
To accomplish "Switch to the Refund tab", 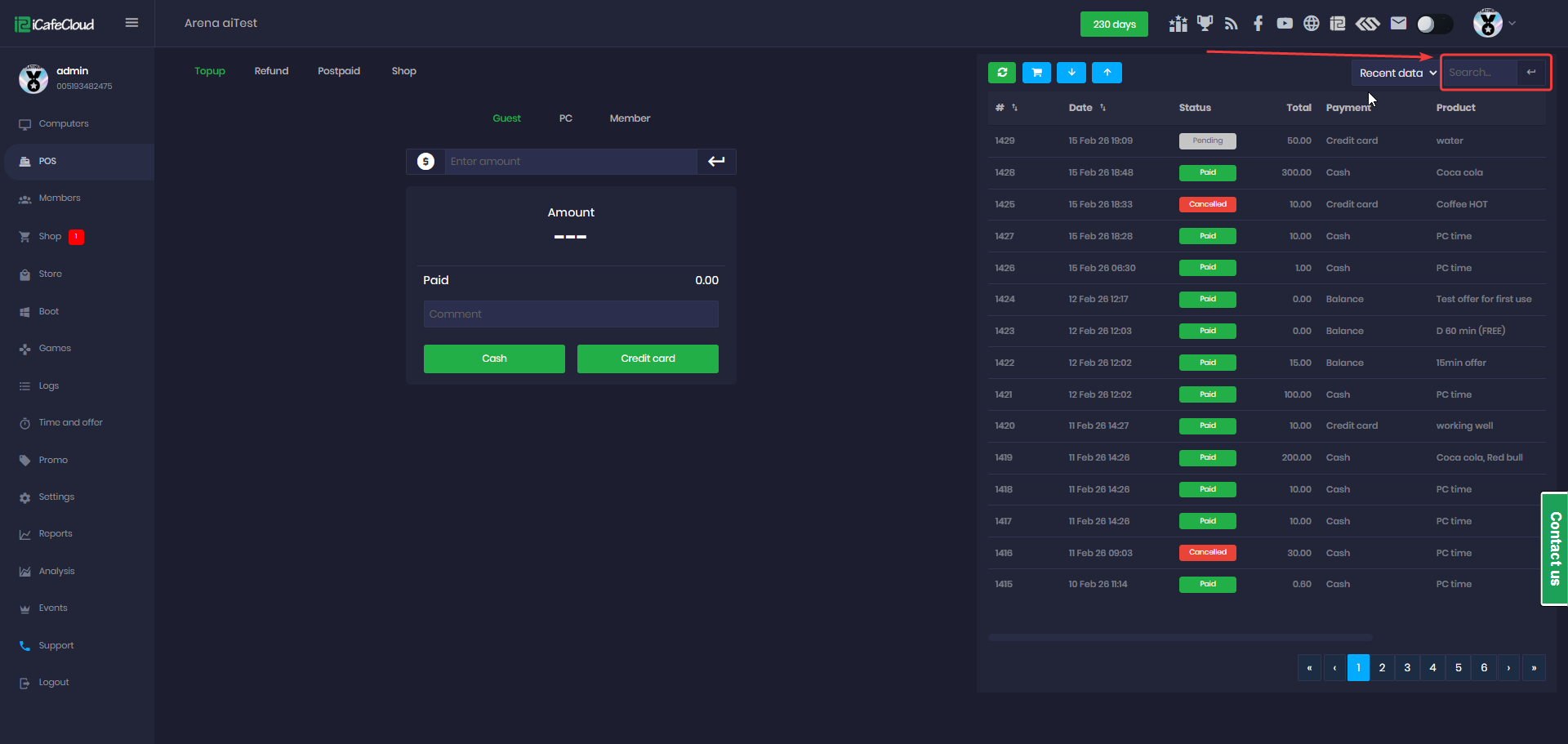I will (271, 71).
